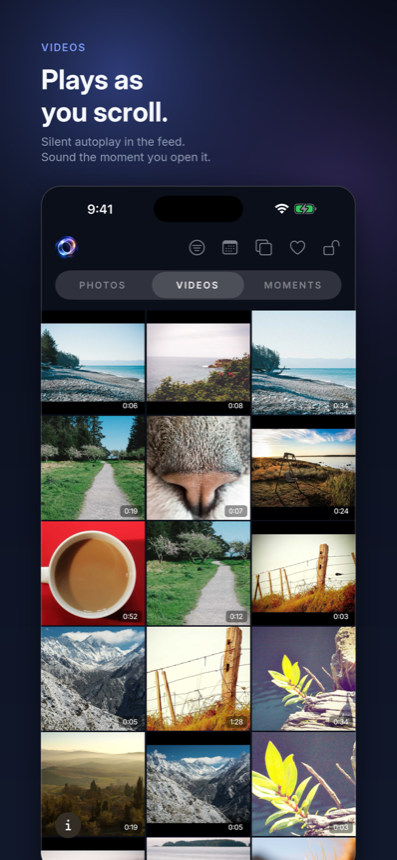Tap the swirling app logo icon
Viewport: 397px width, 860px height.
pyautogui.click(x=66, y=247)
